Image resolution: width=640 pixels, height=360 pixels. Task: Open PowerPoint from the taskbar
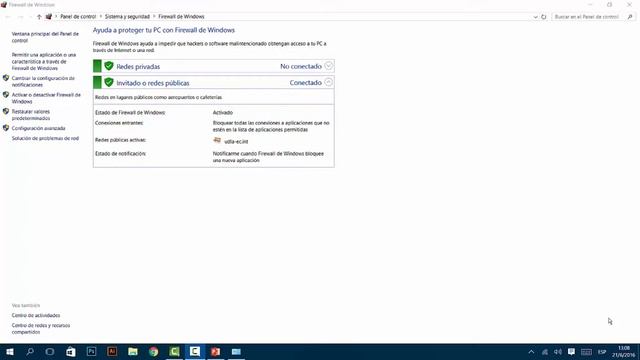point(216,351)
